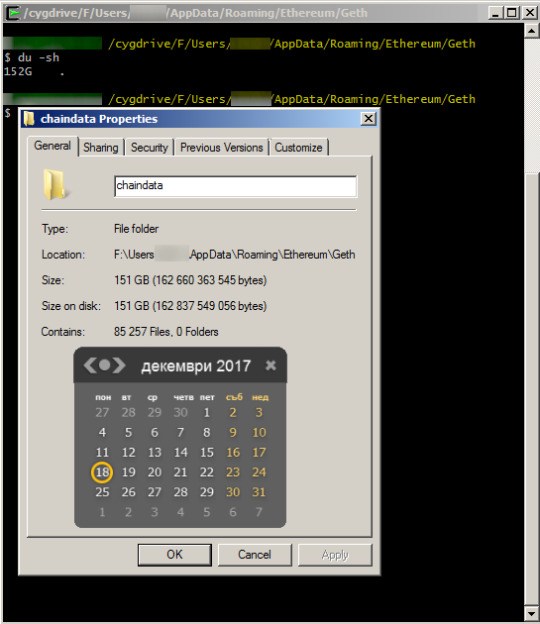Click the 'четв' weekday header

tap(183, 397)
